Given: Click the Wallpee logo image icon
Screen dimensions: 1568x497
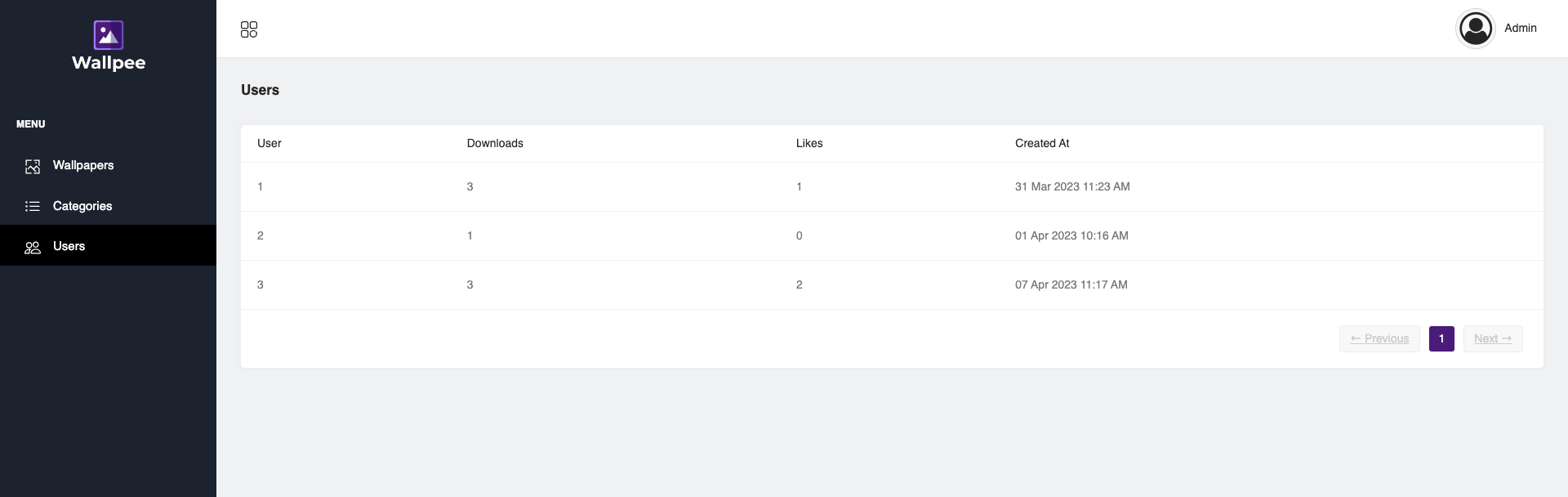Looking at the screenshot, I should tap(109, 35).
